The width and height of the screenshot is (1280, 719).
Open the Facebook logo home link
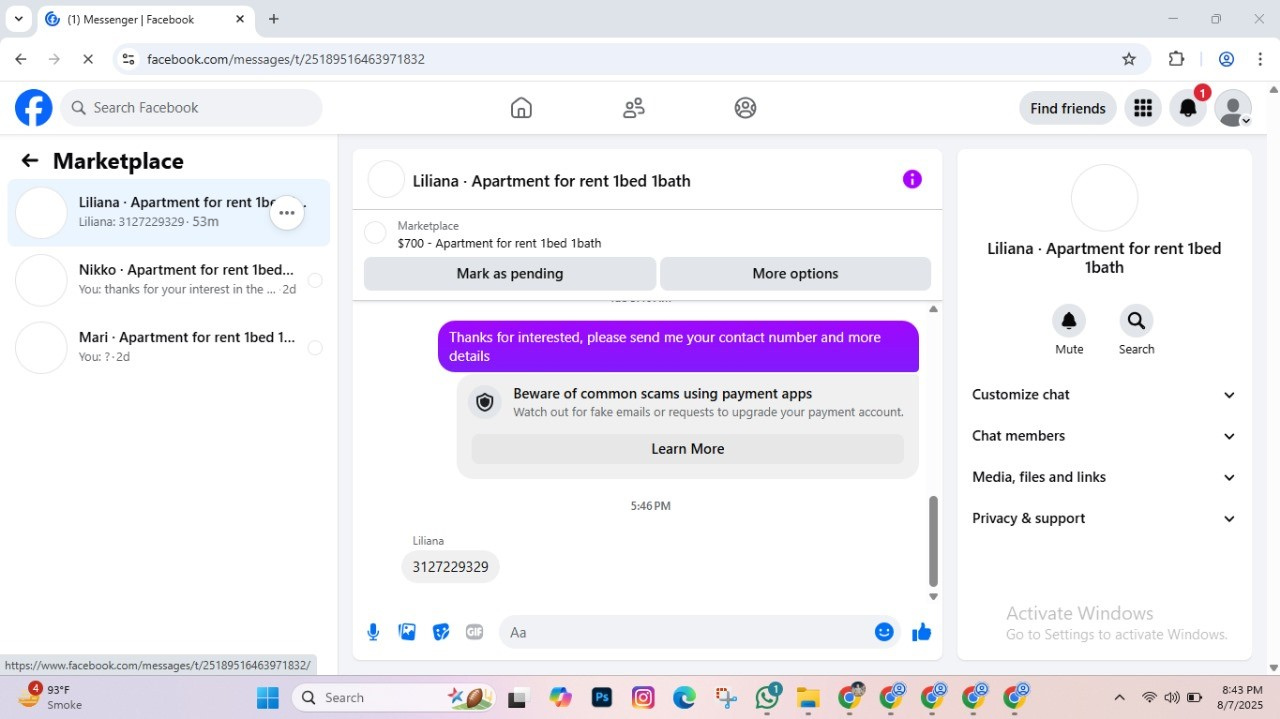pos(33,108)
